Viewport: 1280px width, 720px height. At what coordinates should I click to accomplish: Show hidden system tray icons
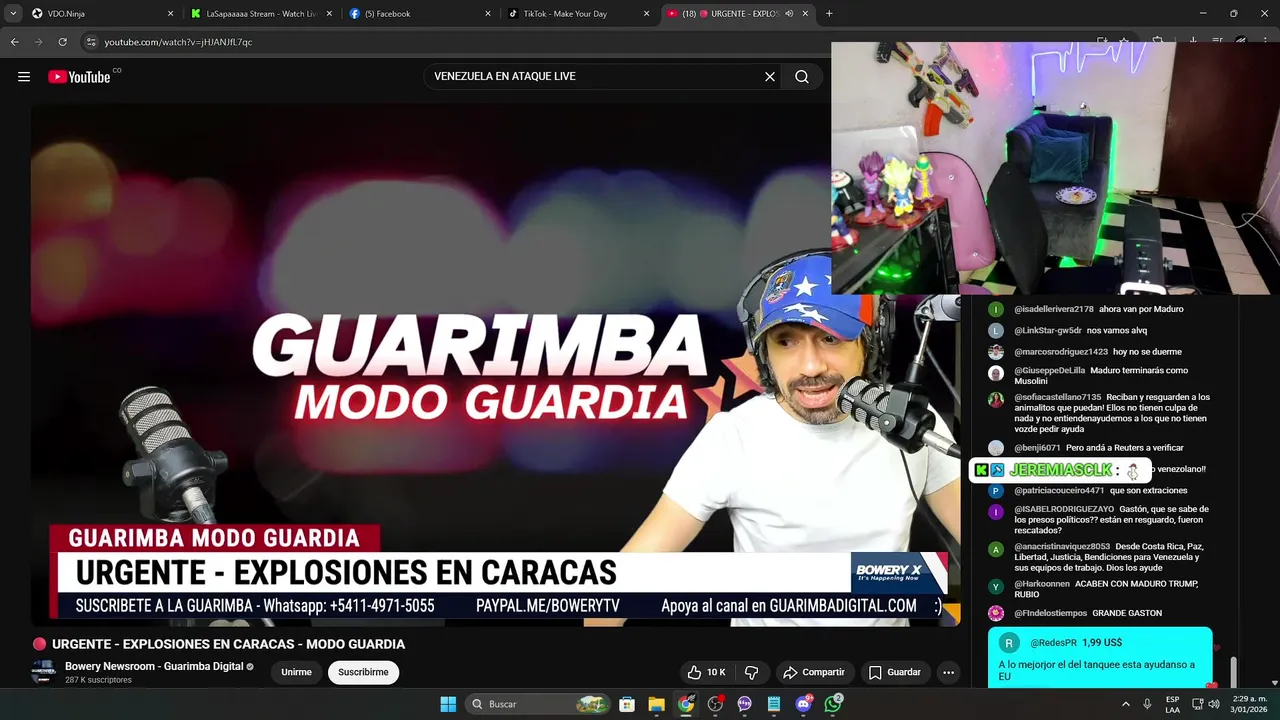[1125, 704]
